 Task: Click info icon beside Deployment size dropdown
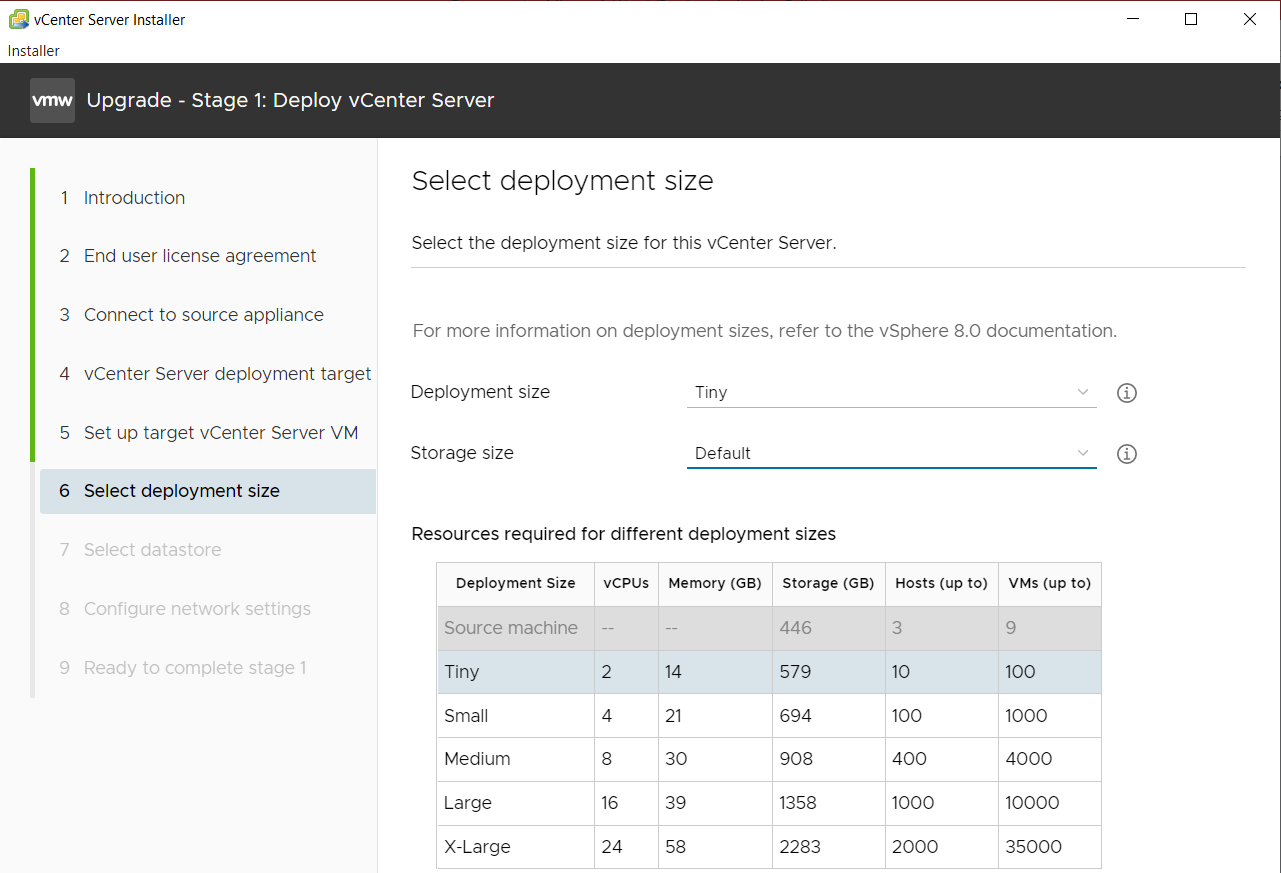pyautogui.click(x=1127, y=393)
